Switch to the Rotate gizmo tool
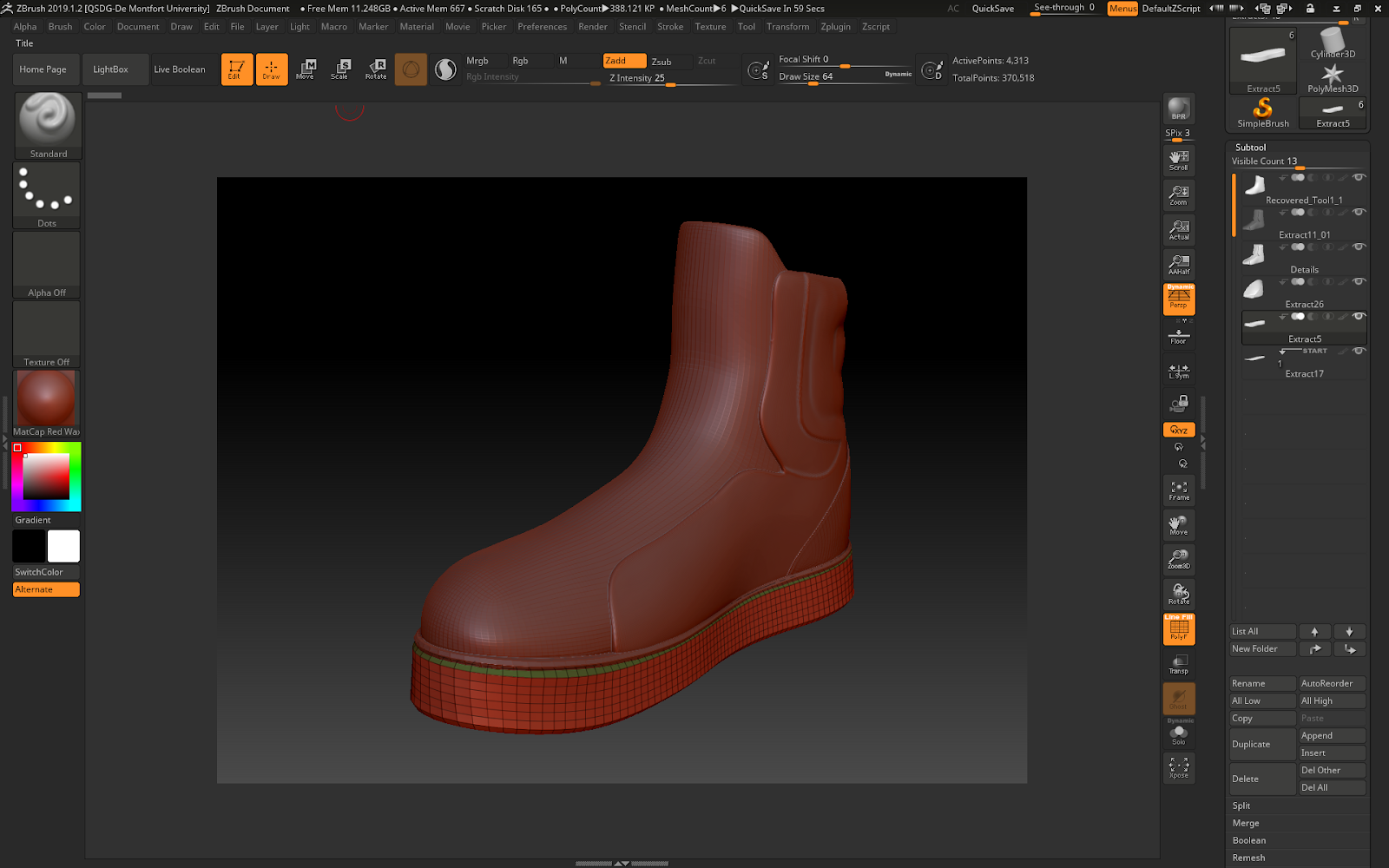The width and height of the screenshot is (1389, 868). pos(376,69)
